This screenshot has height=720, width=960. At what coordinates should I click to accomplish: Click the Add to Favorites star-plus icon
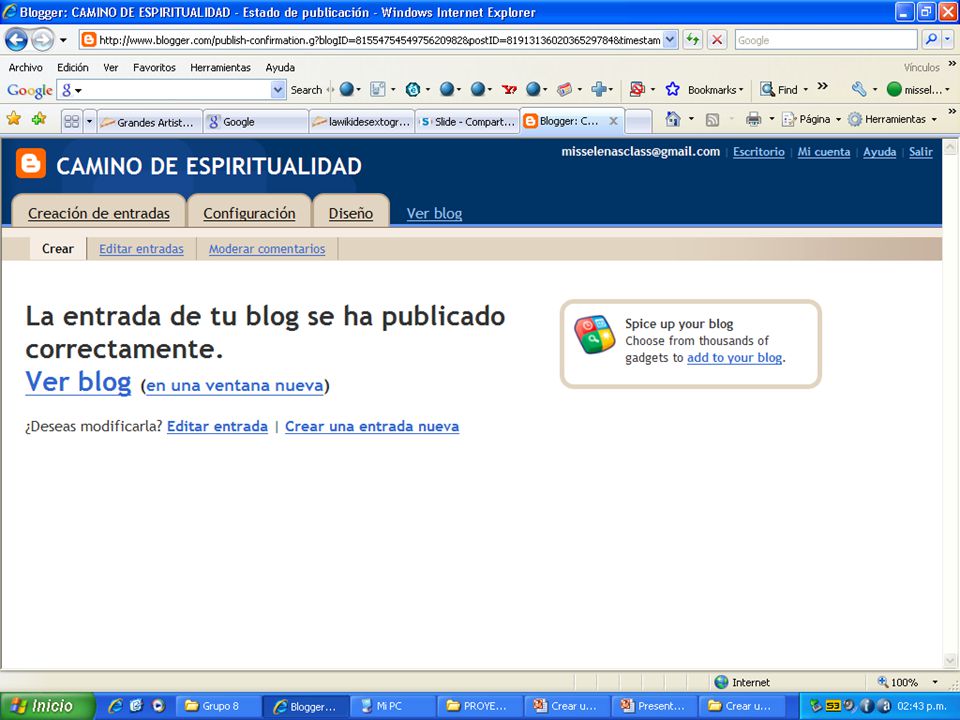(x=39, y=119)
